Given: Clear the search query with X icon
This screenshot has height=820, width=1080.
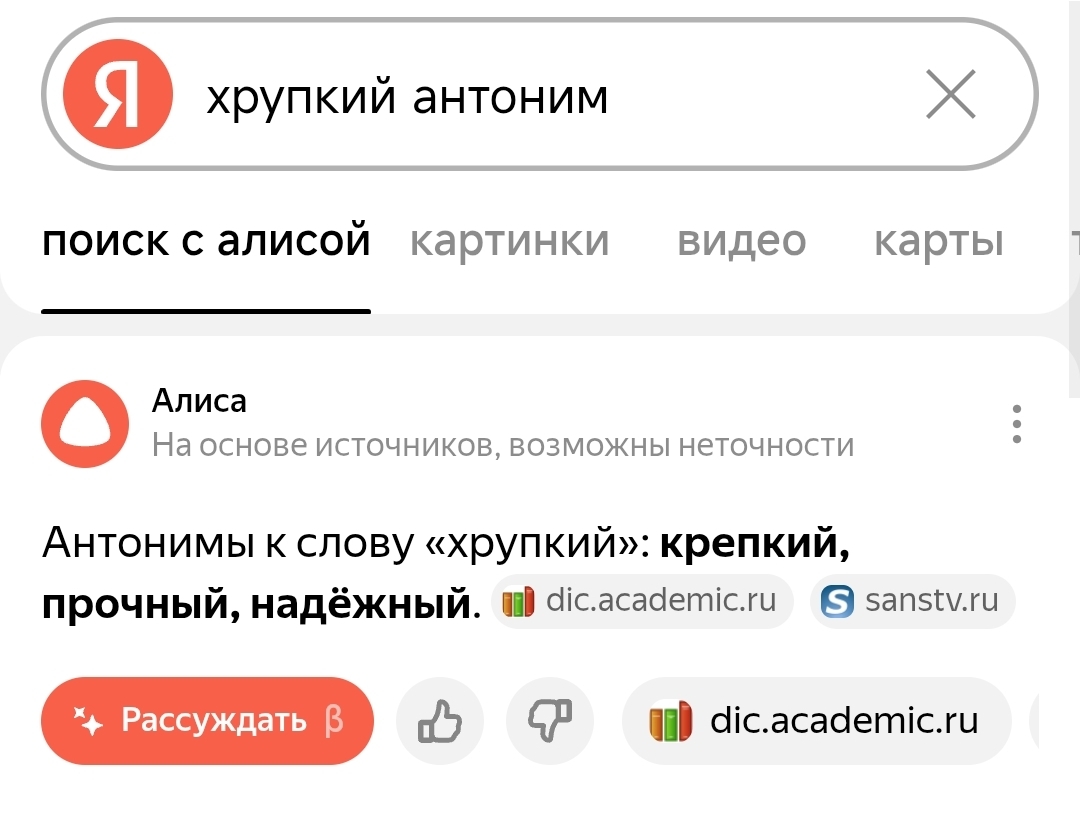Looking at the screenshot, I should [x=950, y=97].
